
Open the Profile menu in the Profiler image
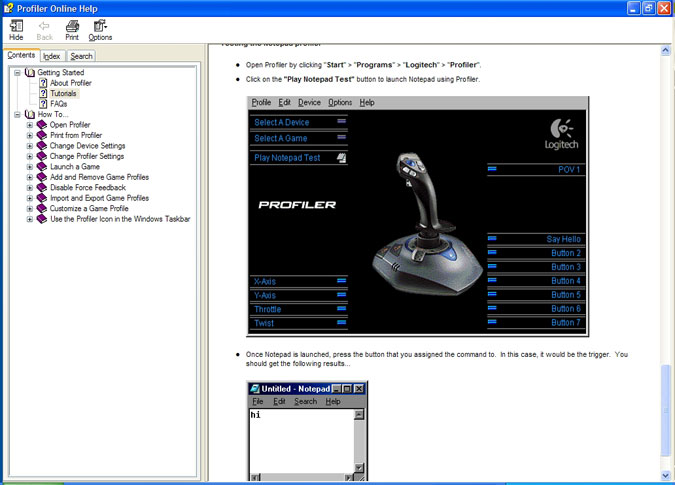tap(261, 102)
